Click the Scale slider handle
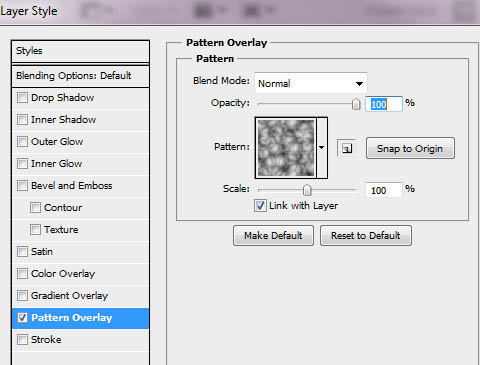Image resolution: width=480 pixels, height=365 pixels. [307, 190]
